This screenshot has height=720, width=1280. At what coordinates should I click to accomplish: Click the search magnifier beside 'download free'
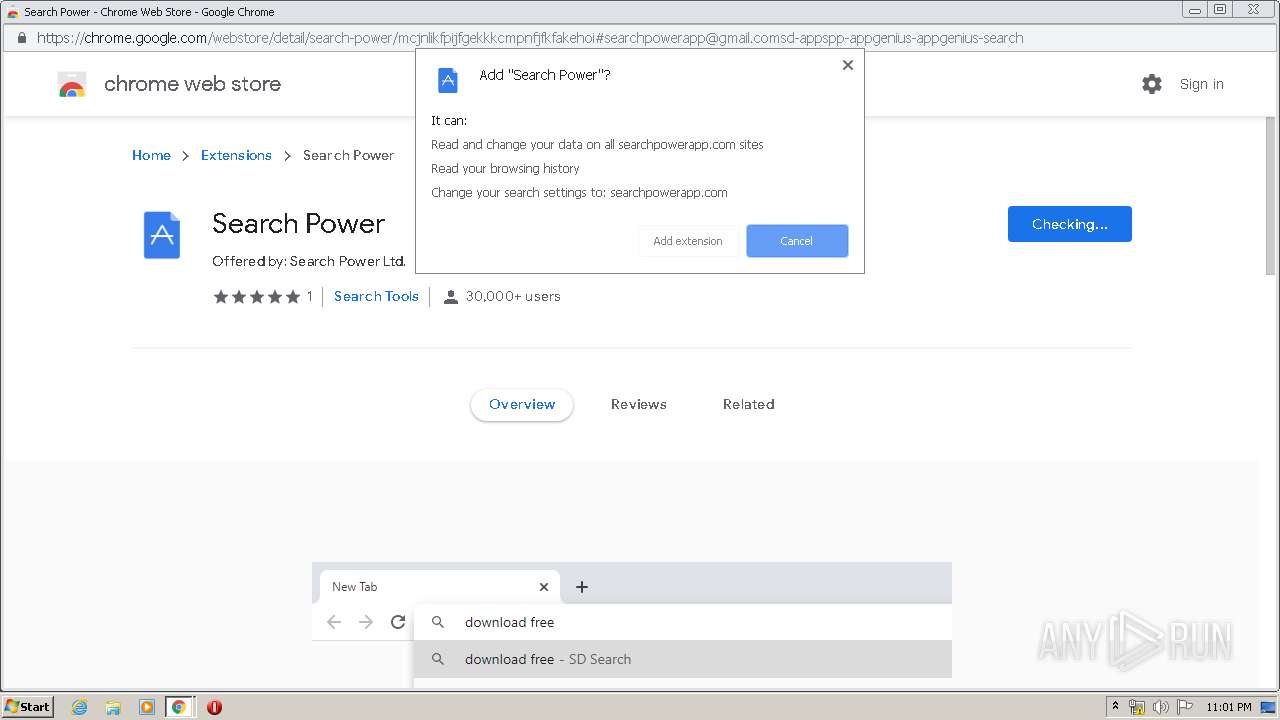(438, 622)
